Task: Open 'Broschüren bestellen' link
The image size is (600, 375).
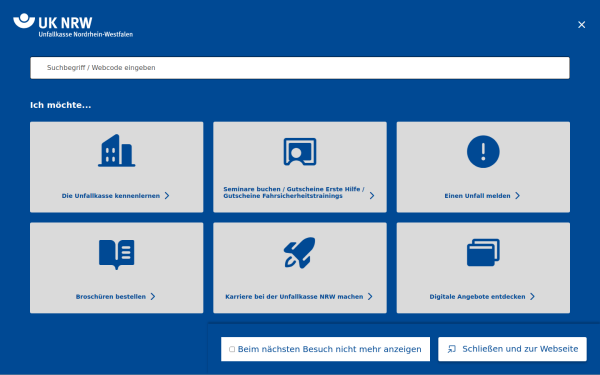Action: coord(111,297)
